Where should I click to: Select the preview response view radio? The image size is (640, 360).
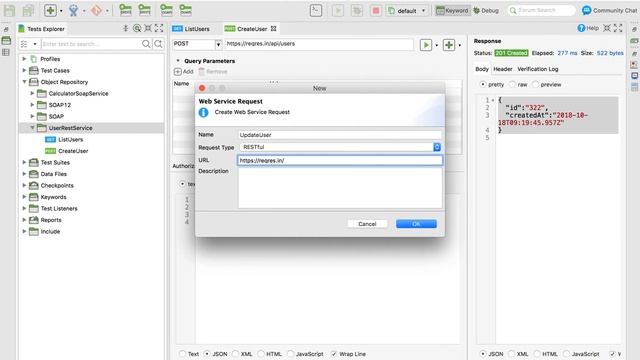536,84
